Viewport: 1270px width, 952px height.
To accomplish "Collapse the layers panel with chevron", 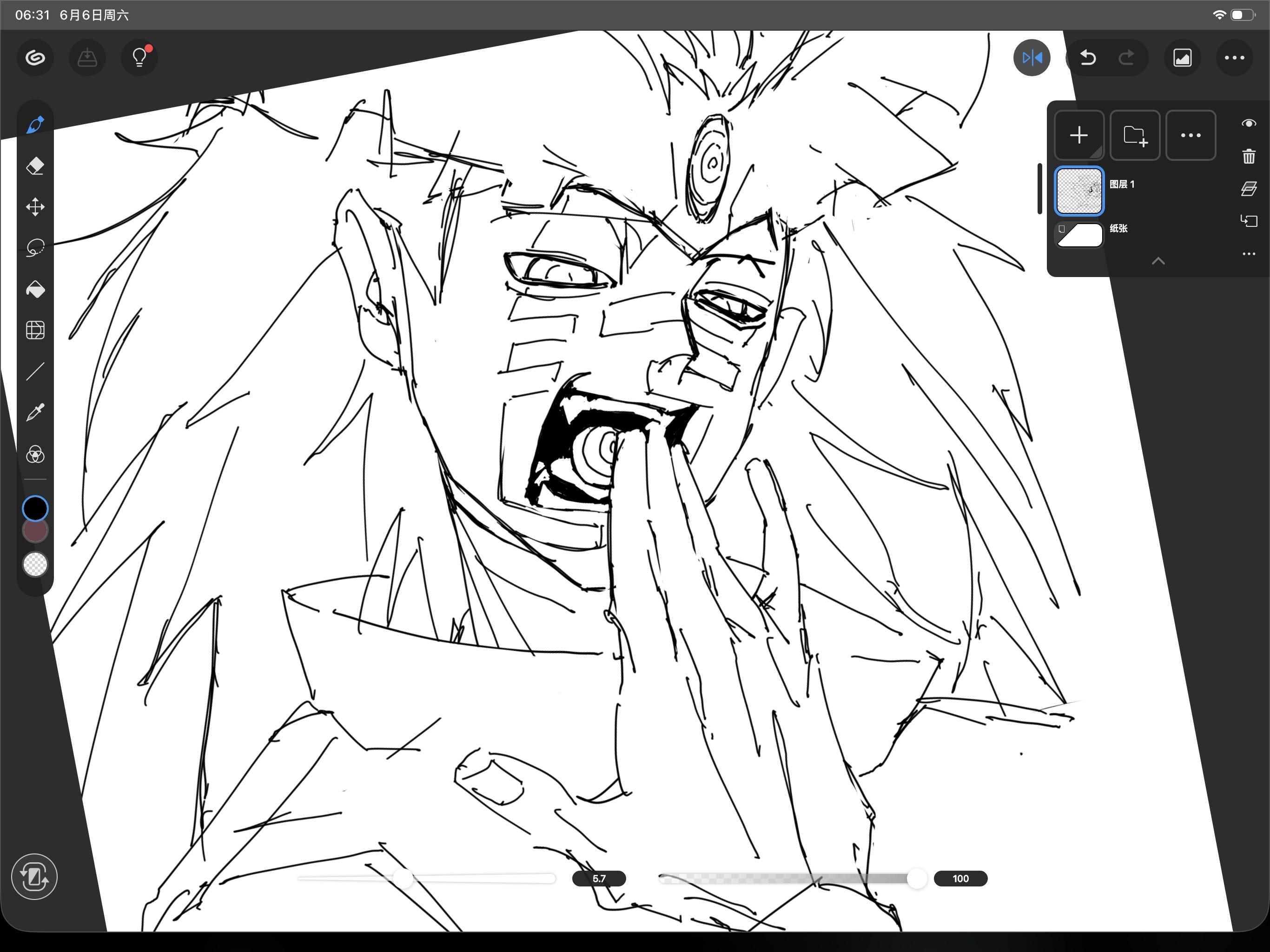I will 1158,261.
